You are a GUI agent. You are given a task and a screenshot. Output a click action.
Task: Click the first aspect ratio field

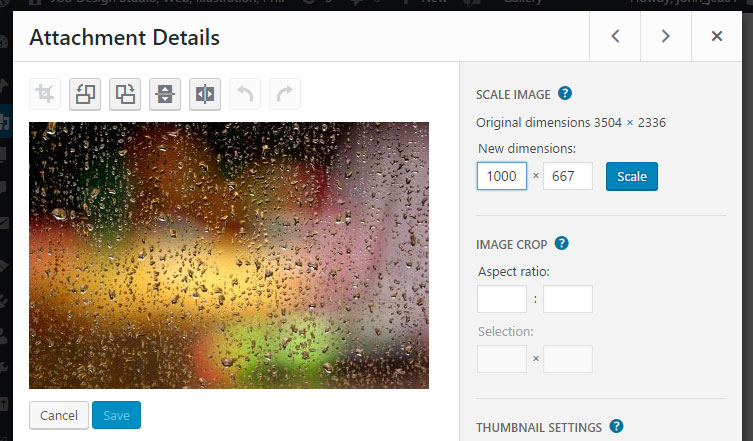coord(501,299)
